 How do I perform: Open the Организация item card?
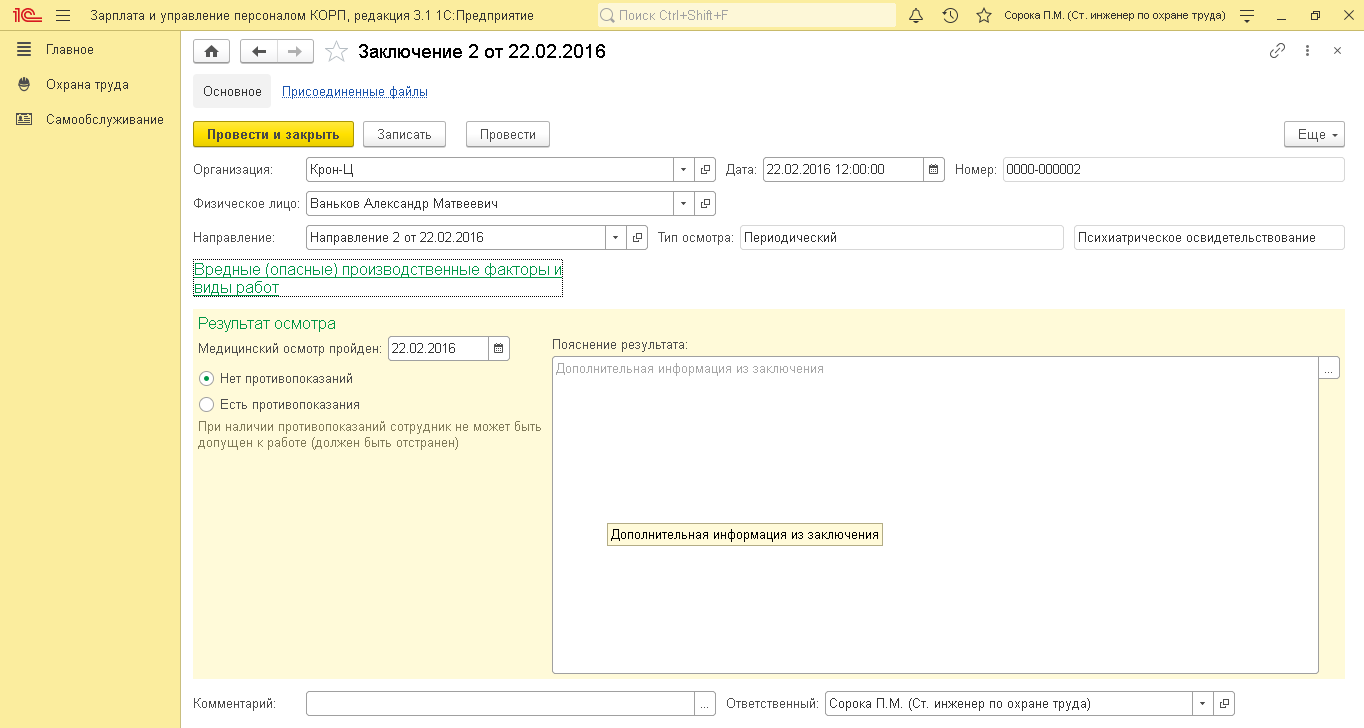(705, 170)
